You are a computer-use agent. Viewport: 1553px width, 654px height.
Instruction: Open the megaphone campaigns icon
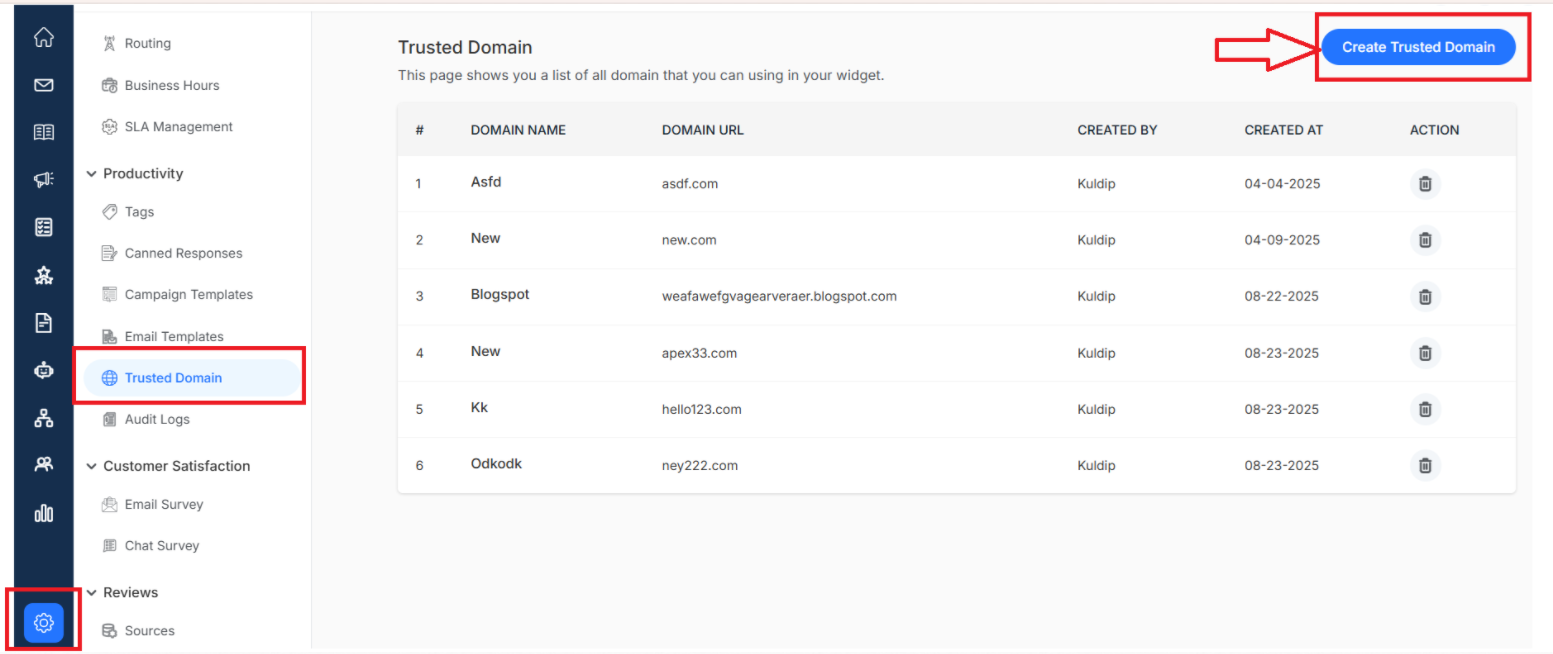point(43,180)
